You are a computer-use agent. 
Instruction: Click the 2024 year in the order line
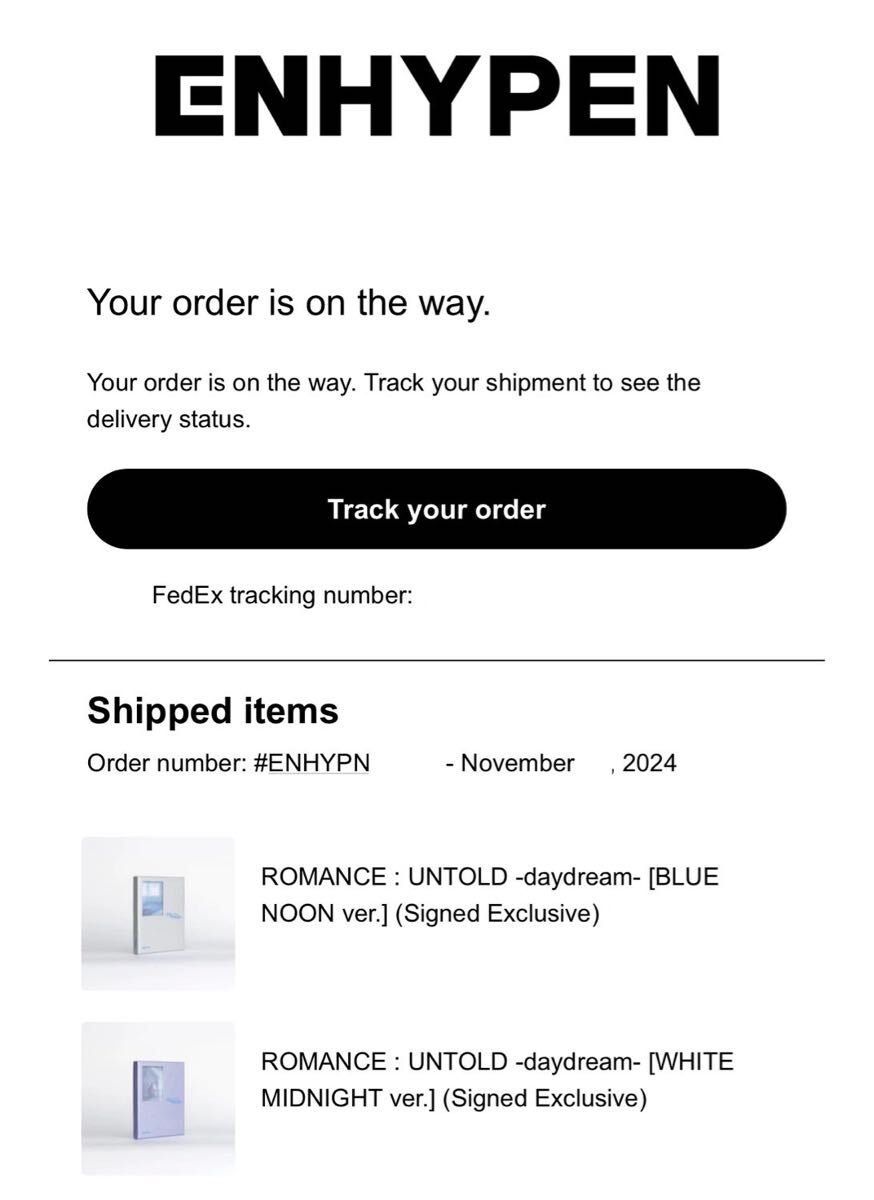pos(649,763)
